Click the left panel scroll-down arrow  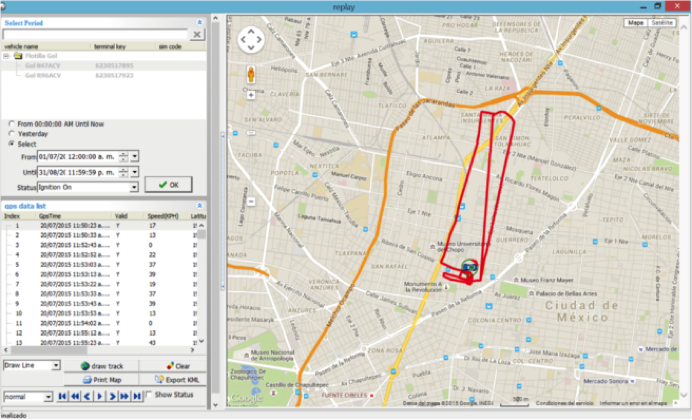(x=215, y=405)
